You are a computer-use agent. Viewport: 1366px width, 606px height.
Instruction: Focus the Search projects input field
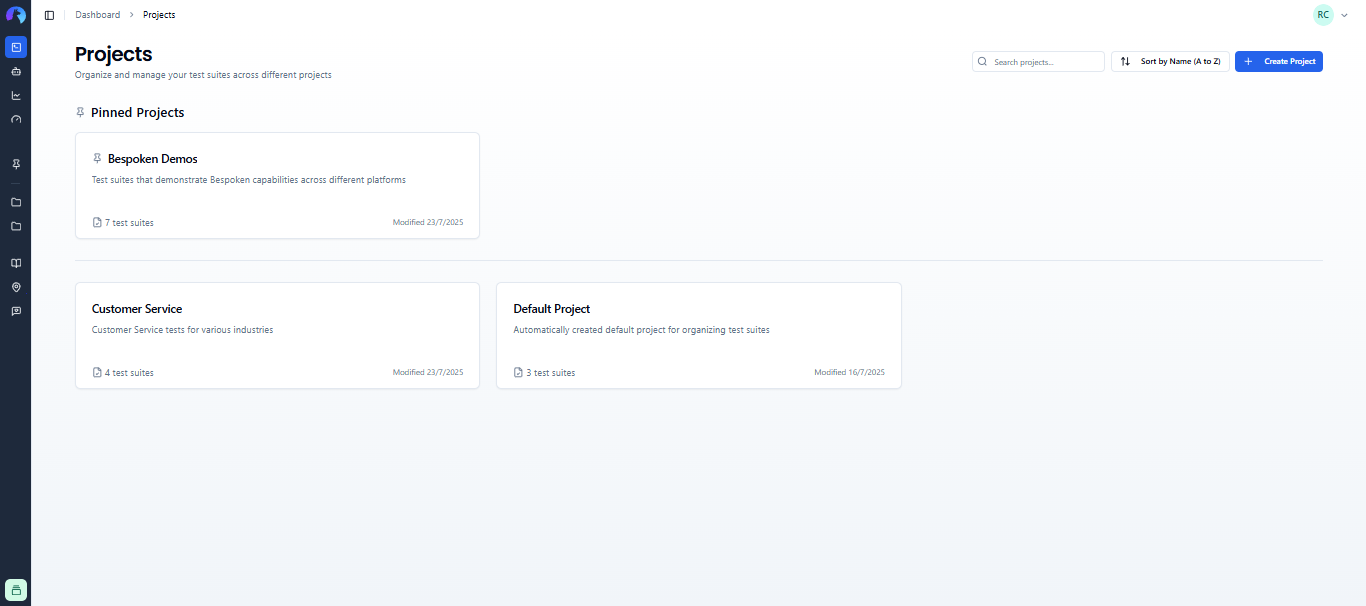point(1038,61)
